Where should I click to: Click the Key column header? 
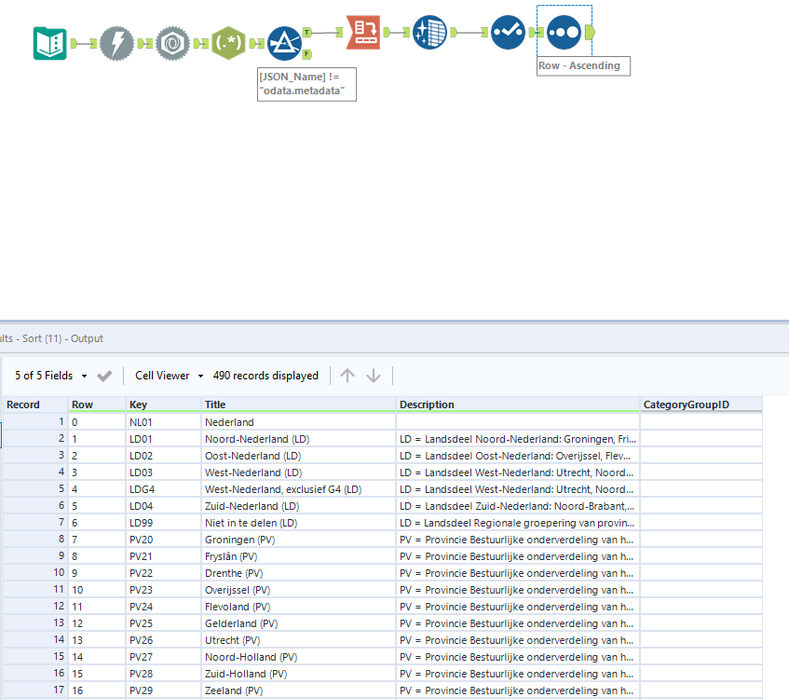(163, 405)
